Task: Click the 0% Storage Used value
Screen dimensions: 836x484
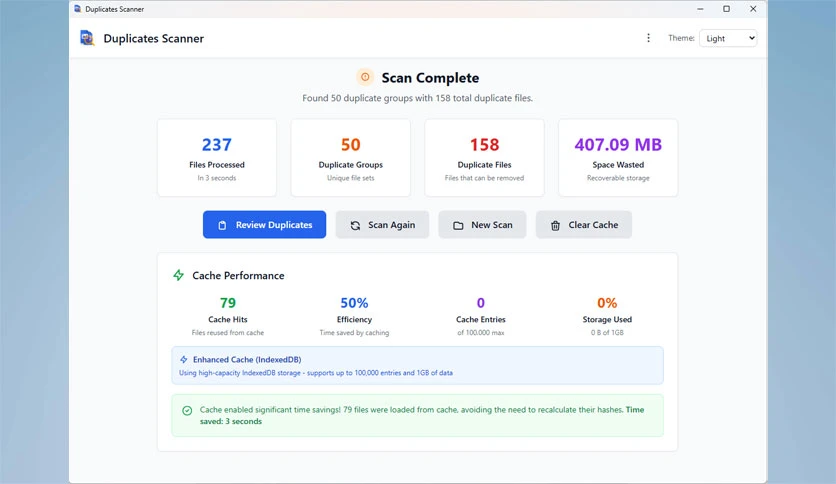Action: [x=607, y=303]
